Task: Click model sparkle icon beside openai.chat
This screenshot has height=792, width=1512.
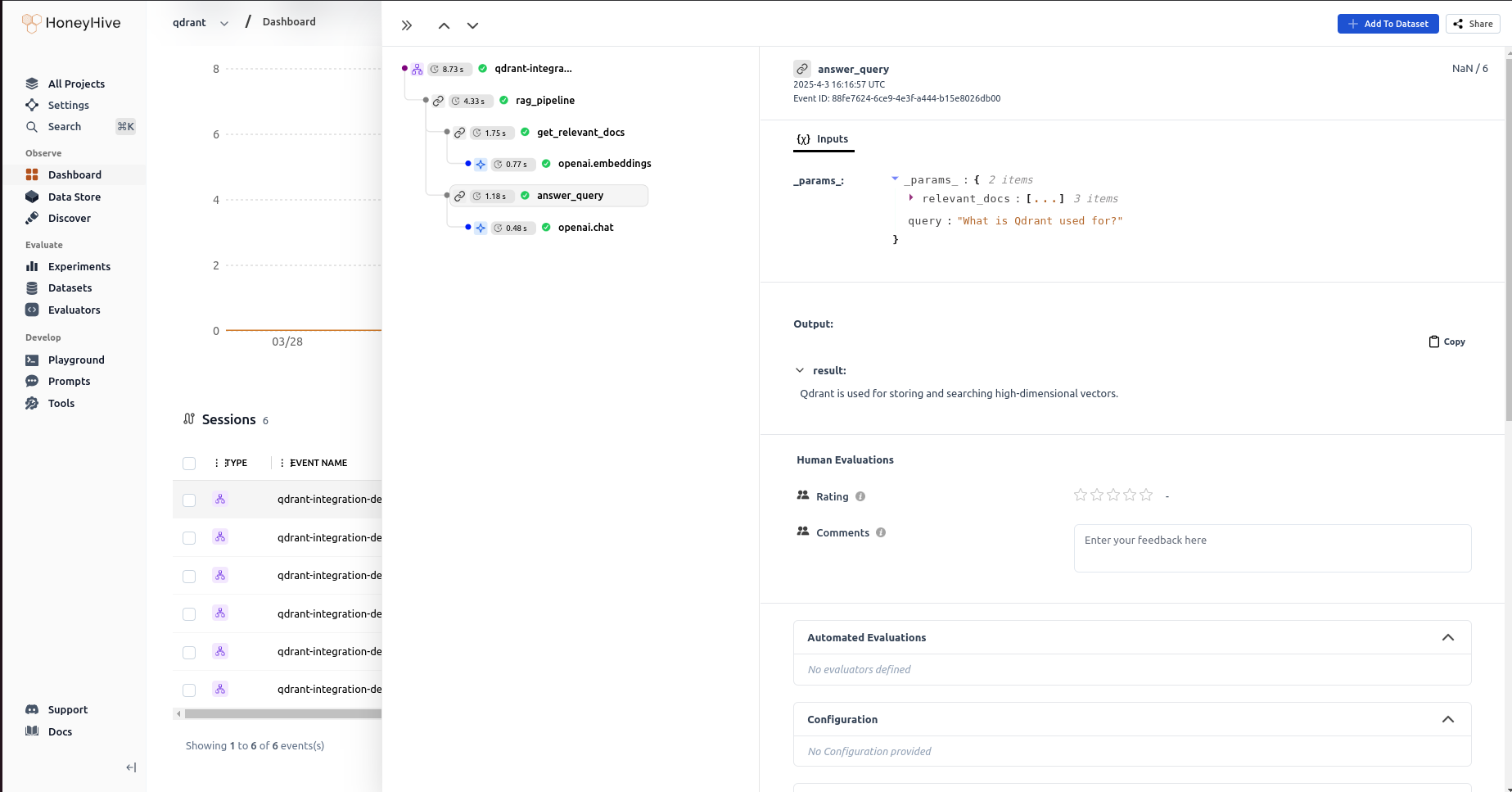Action: coord(481,228)
